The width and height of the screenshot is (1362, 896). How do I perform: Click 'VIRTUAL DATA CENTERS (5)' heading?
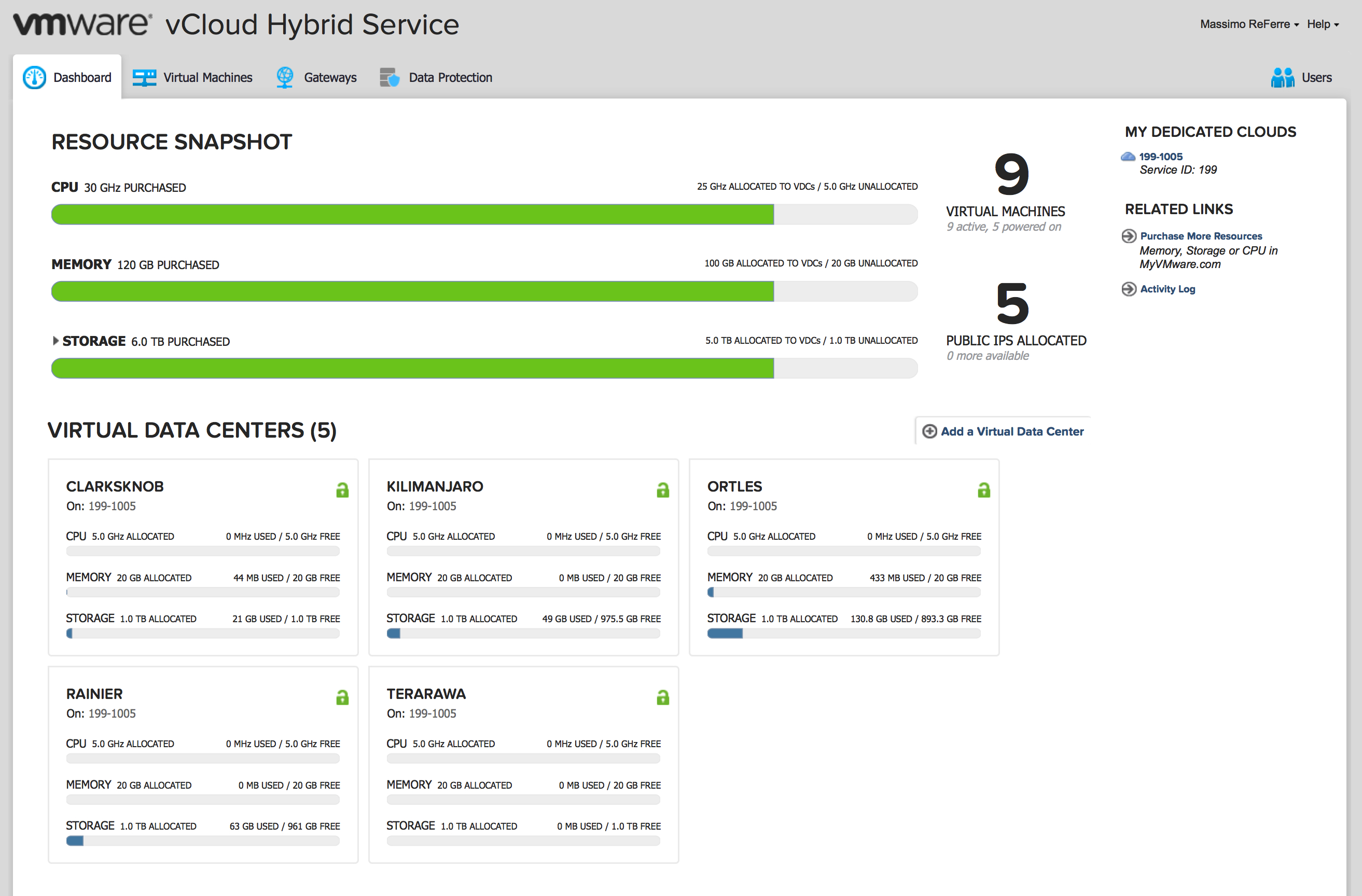tap(192, 430)
